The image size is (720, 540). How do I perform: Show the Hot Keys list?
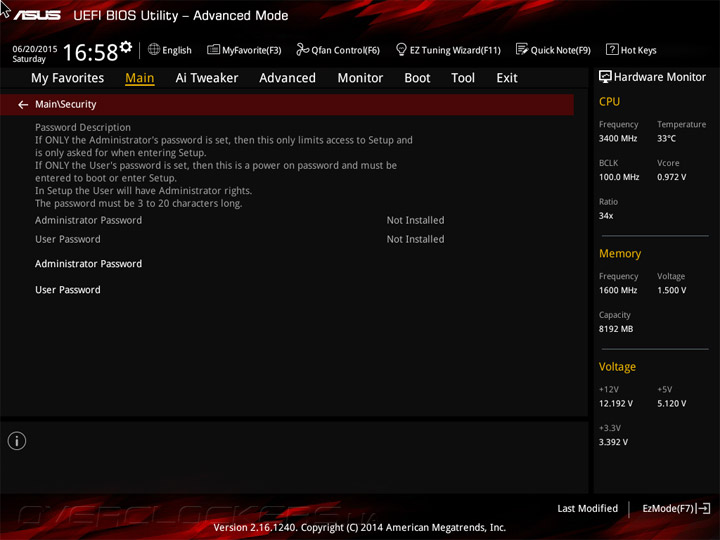tap(638, 50)
